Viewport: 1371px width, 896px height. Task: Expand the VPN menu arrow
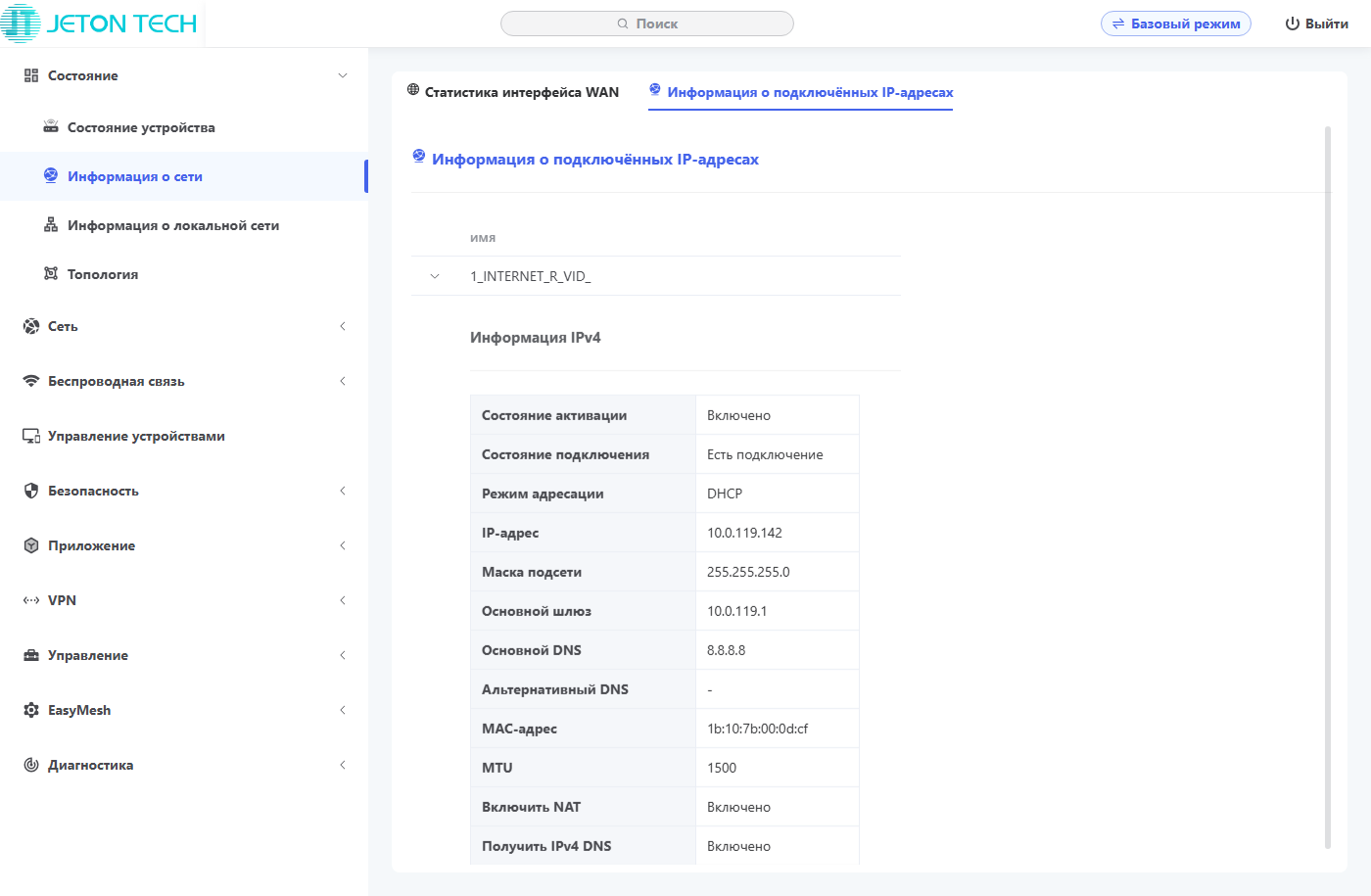(343, 600)
